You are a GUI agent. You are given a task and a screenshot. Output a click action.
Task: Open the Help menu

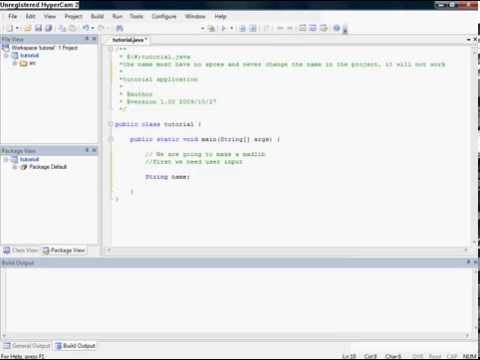(220, 16)
